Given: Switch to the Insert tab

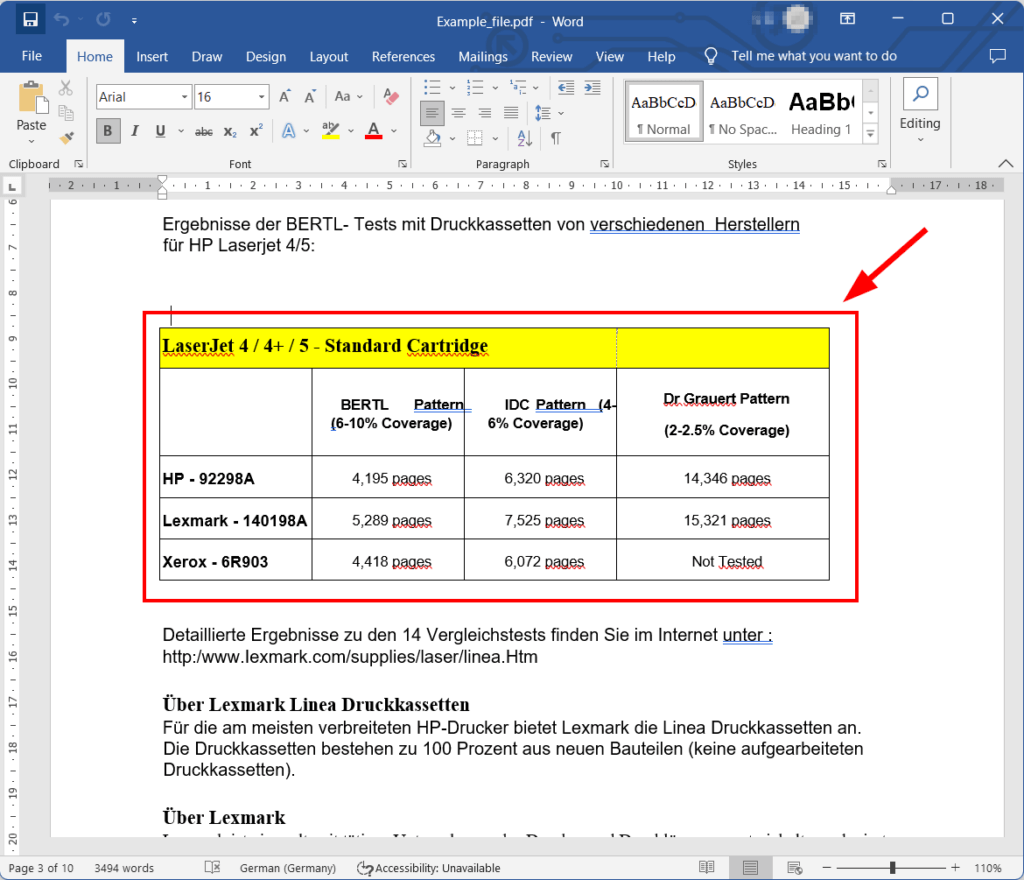Looking at the screenshot, I should [152, 56].
